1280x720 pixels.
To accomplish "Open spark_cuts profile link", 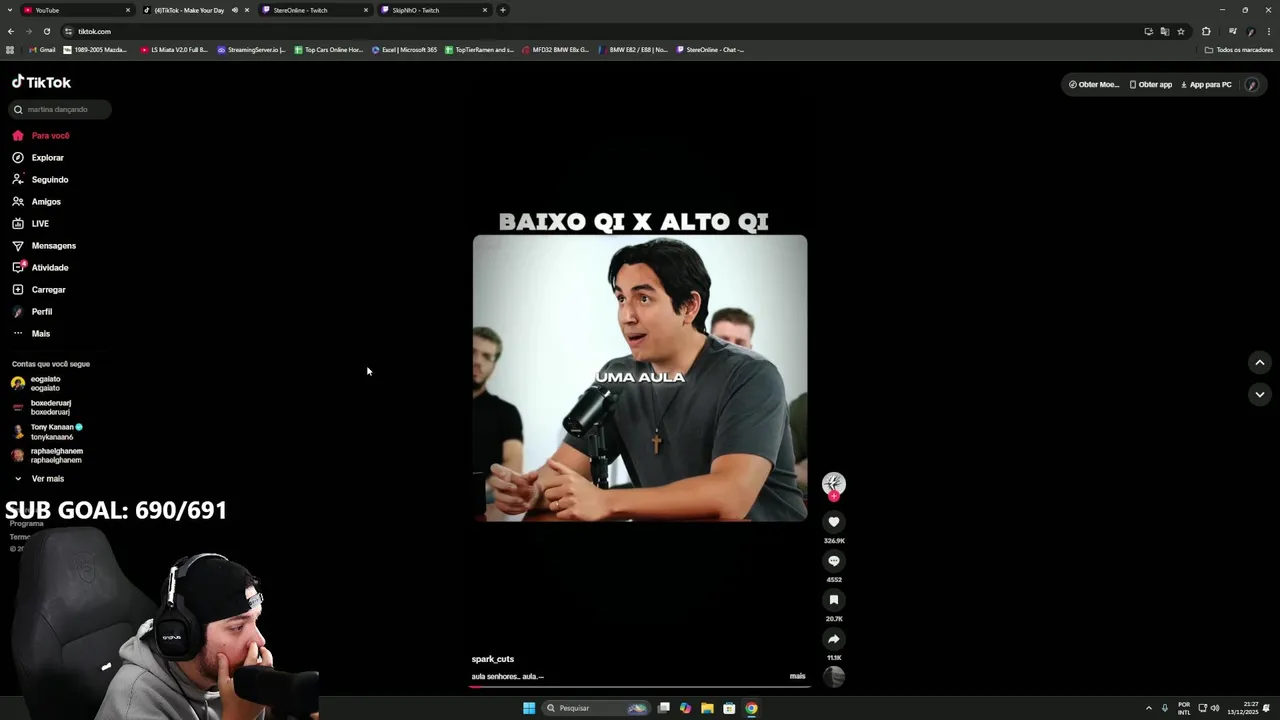I will (x=493, y=659).
